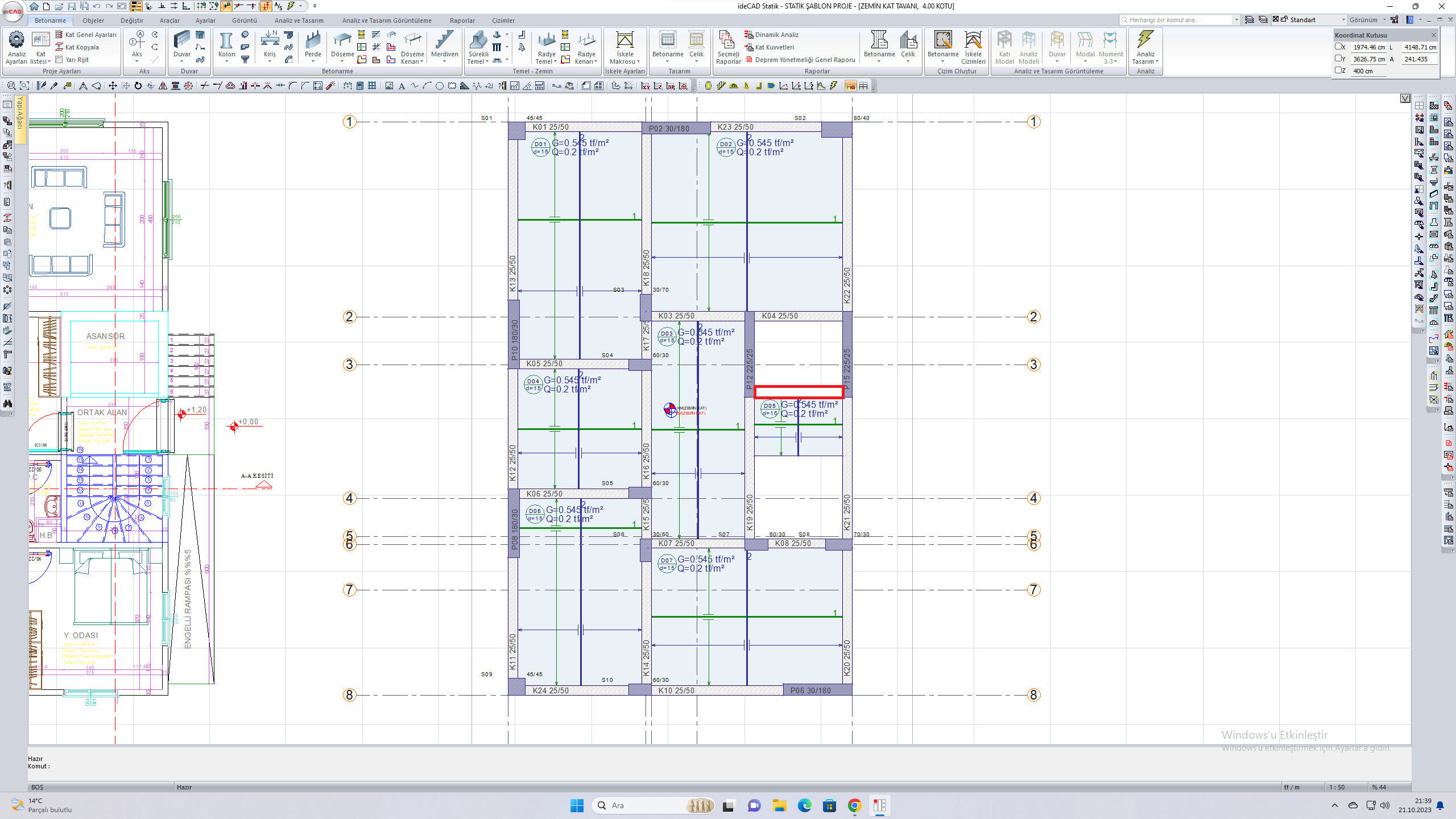Viewport: 1456px width, 819px height.
Task: Select the Perde (shear wall) tool icon
Action: coord(313,40)
